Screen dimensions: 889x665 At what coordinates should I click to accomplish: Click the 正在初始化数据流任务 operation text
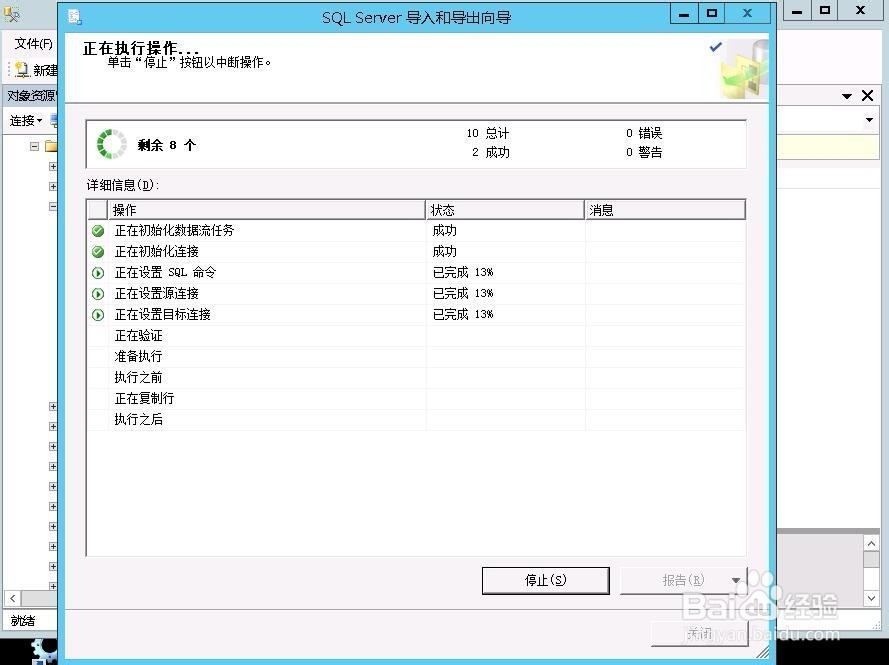(x=174, y=230)
